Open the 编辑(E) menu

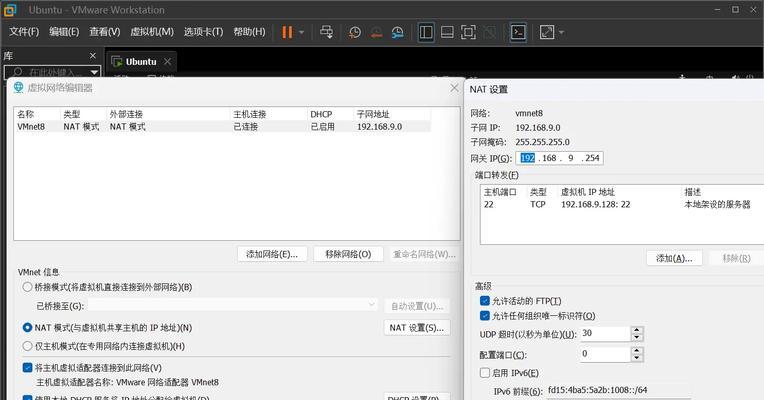pos(64,32)
